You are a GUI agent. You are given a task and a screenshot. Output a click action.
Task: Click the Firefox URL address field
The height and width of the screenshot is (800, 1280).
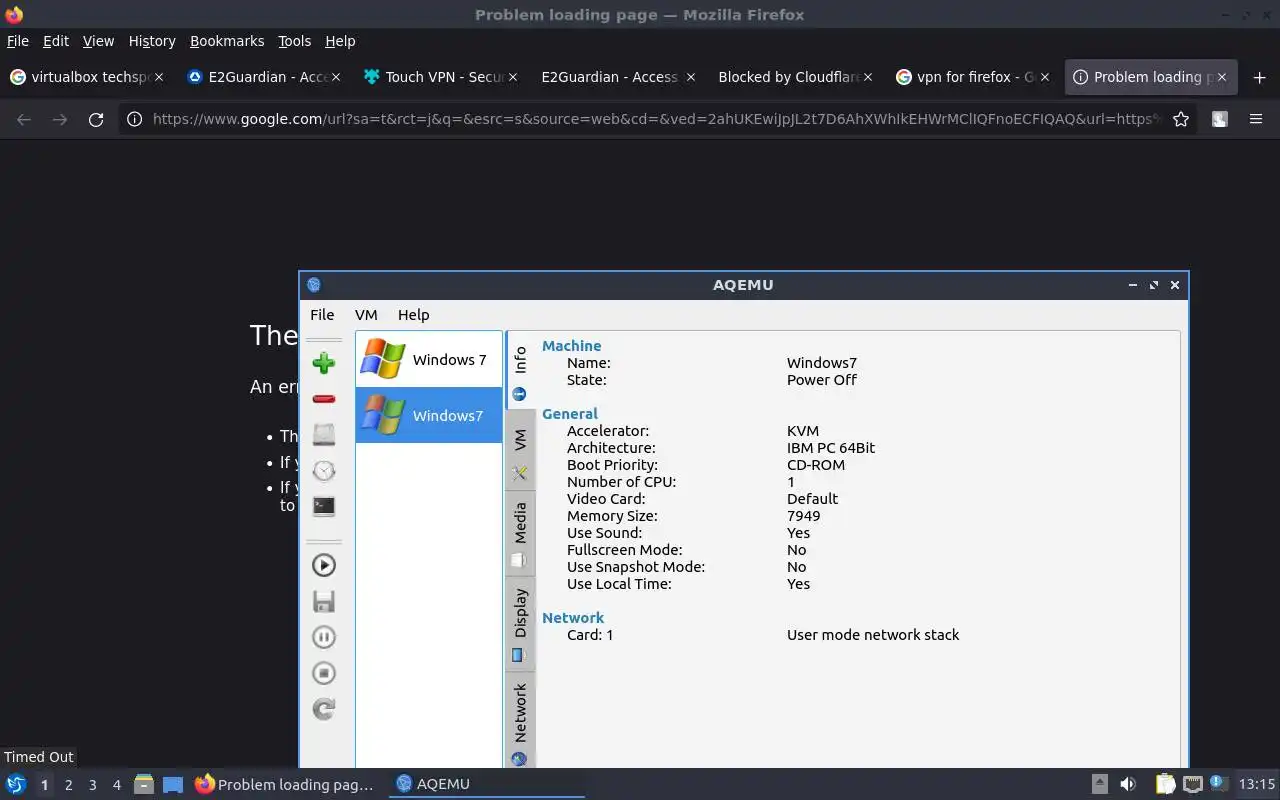(655, 119)
